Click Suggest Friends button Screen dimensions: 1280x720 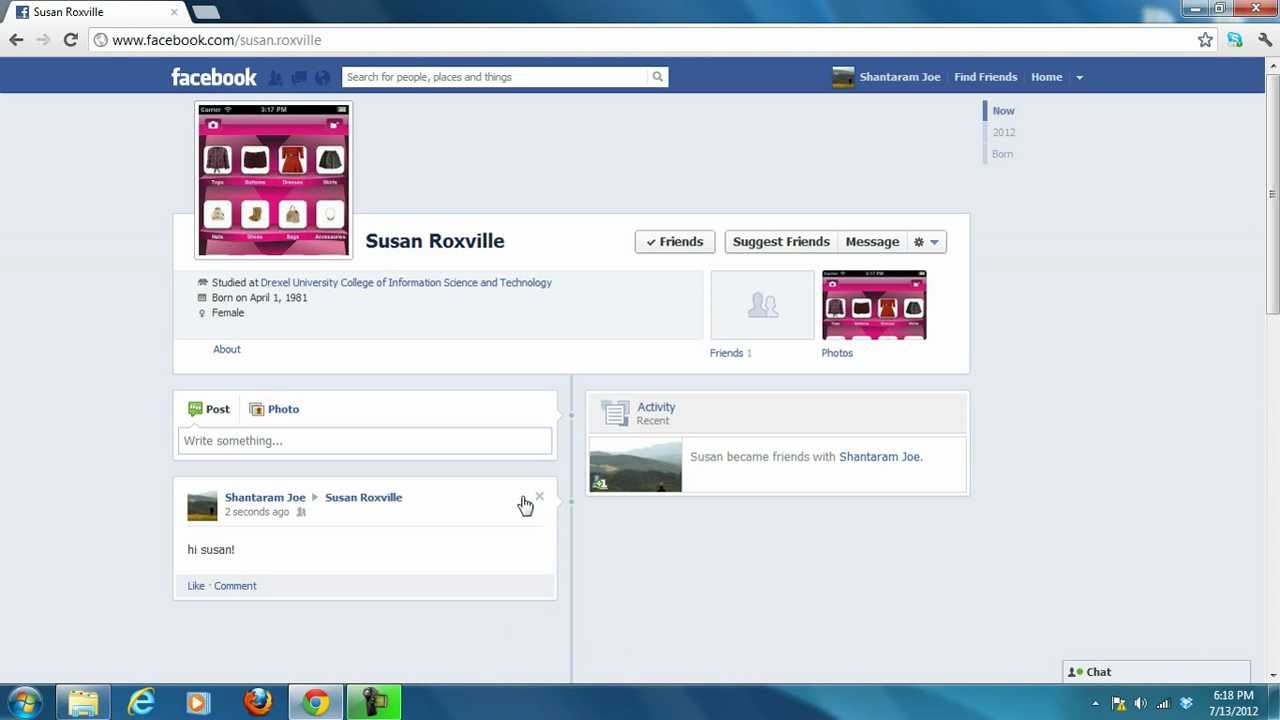click(781, 242)
